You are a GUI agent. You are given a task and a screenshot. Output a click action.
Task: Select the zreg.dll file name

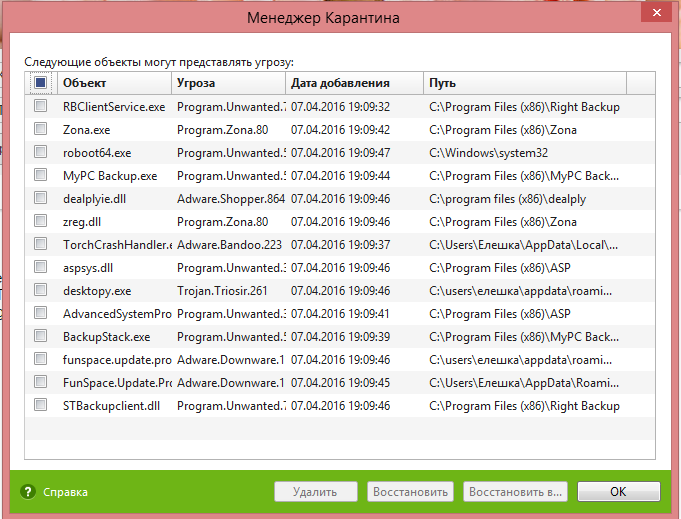pyautogui.click(x=82, y=222)
